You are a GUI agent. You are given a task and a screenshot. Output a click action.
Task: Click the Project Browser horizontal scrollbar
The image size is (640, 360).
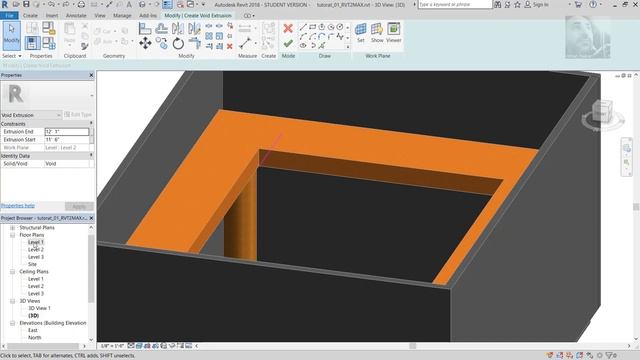point(43,346)
